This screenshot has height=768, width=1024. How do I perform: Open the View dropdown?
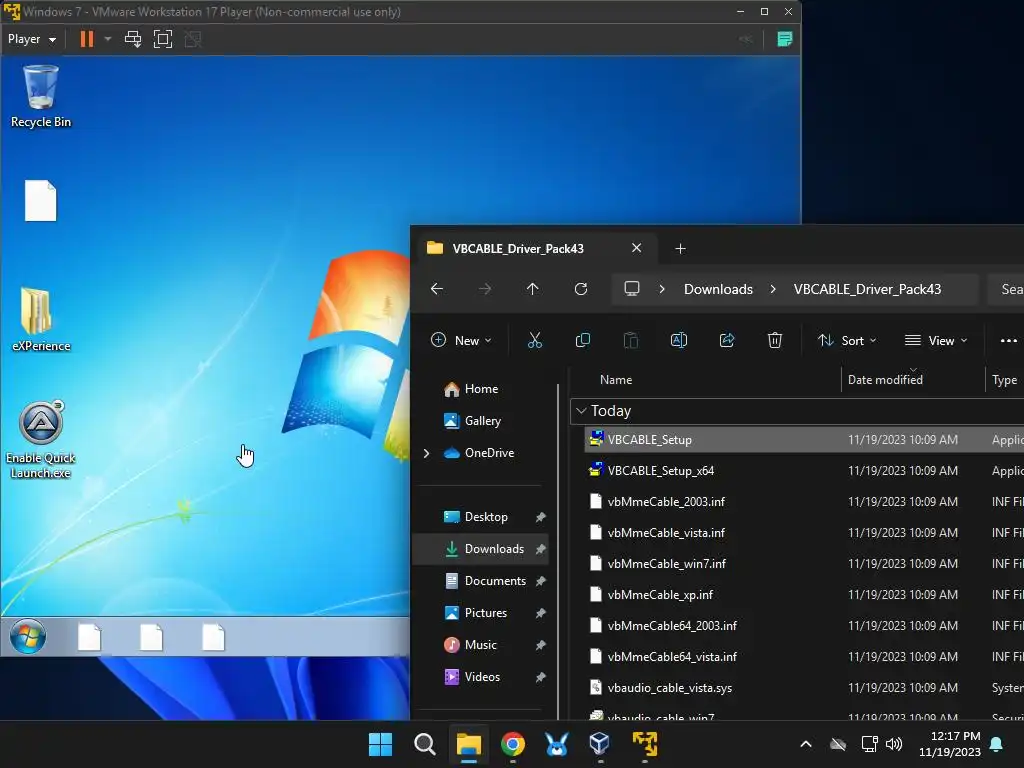(x=936, y=340)
